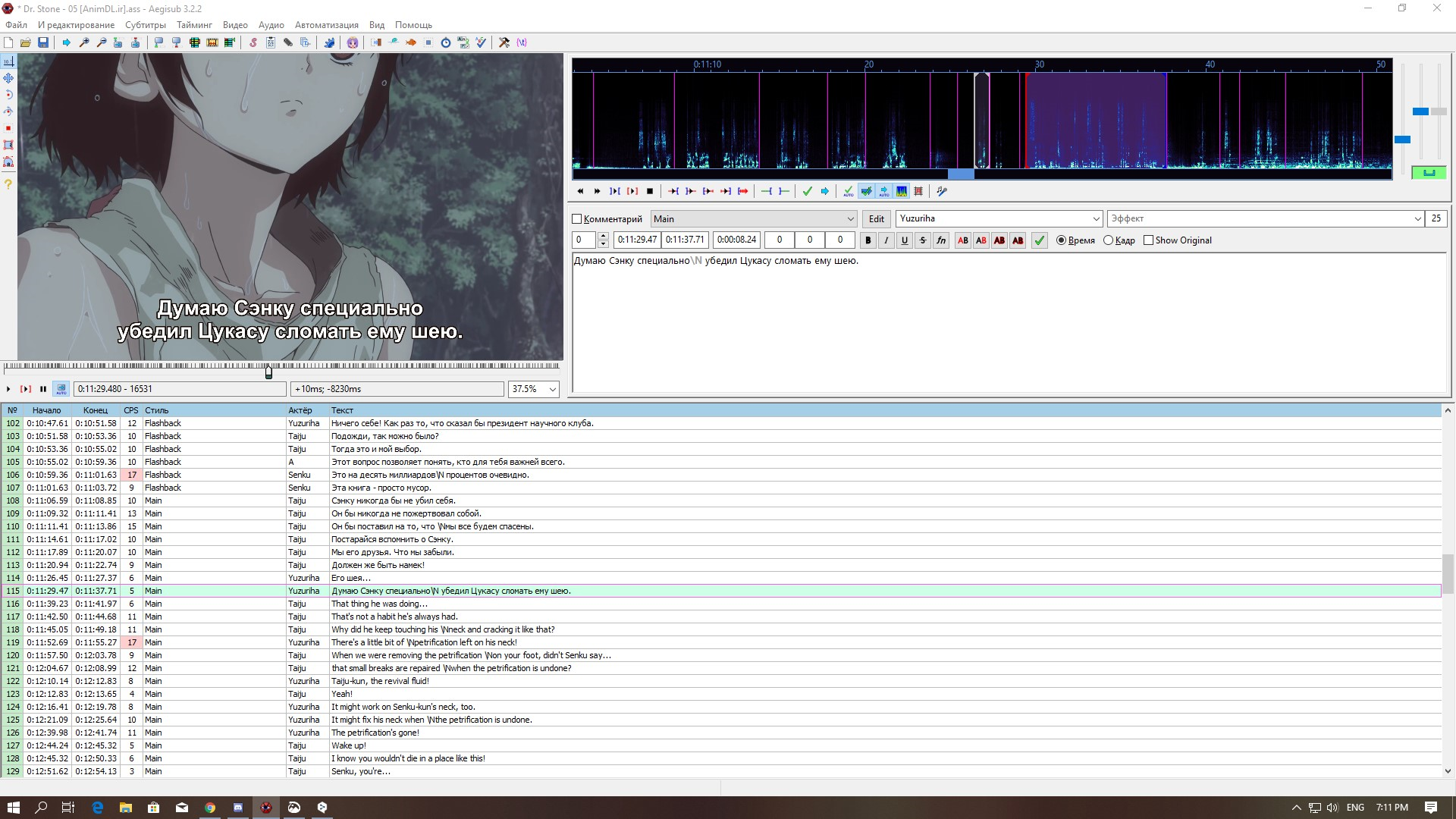1456x819 pixels.
Task: Click the audio horizontal zoom slider handle
Action: click(1402, 140)
